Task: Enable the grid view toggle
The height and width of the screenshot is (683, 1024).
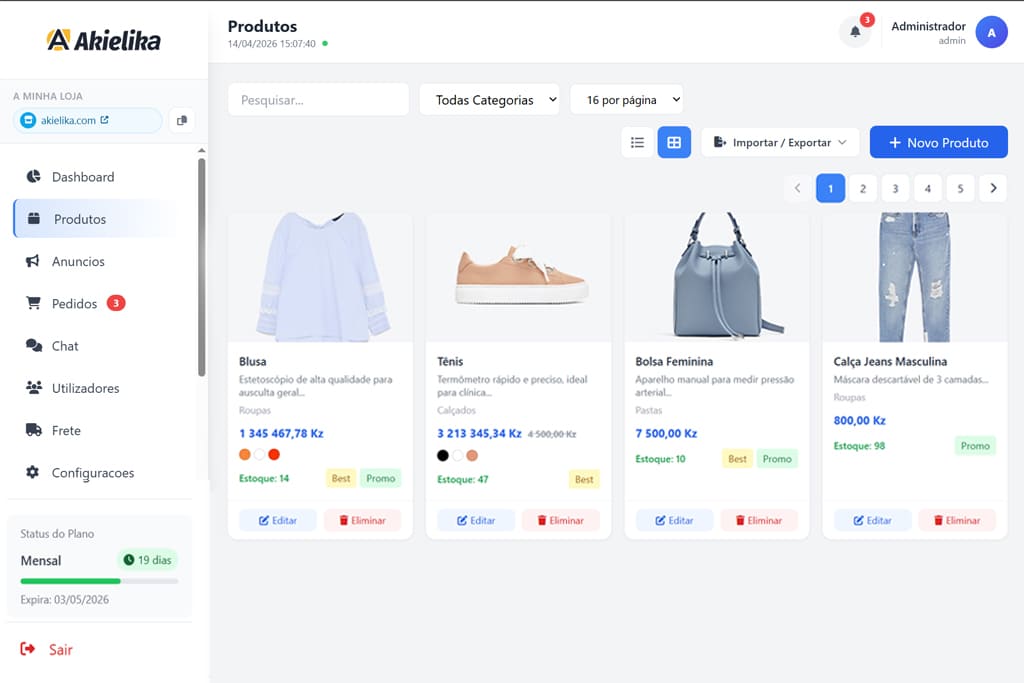Action: point(674,142)
